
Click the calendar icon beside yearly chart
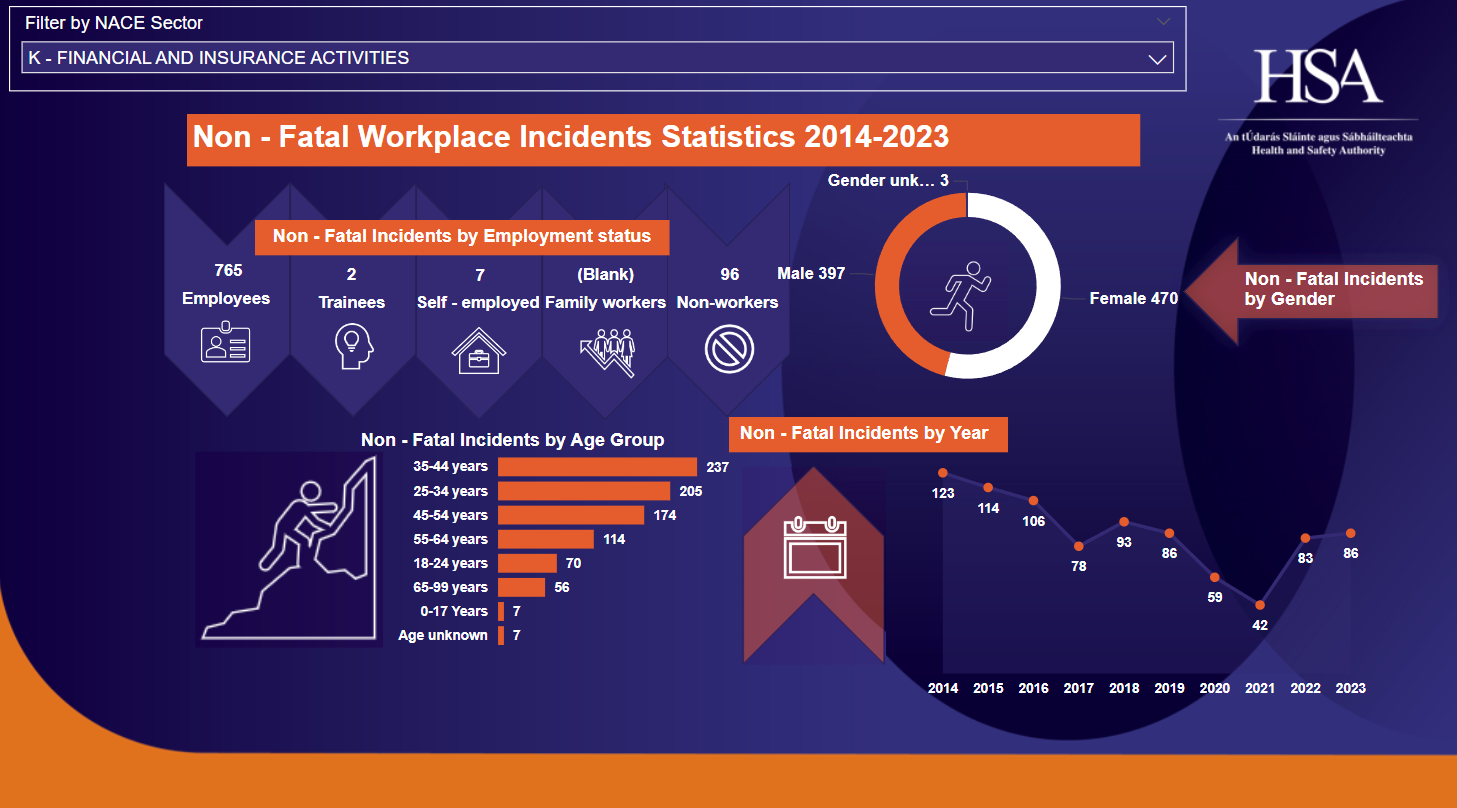(x=815, y=548)
